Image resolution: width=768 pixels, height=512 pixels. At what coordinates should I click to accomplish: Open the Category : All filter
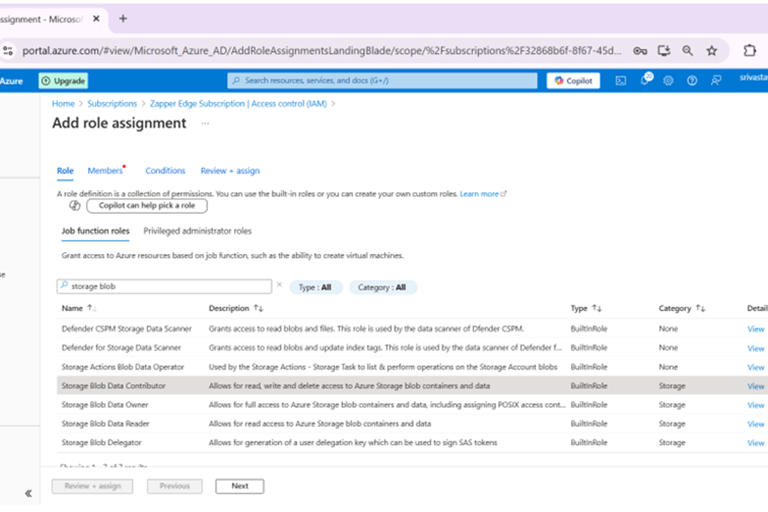pyautogui.click(x=383, y=287)
